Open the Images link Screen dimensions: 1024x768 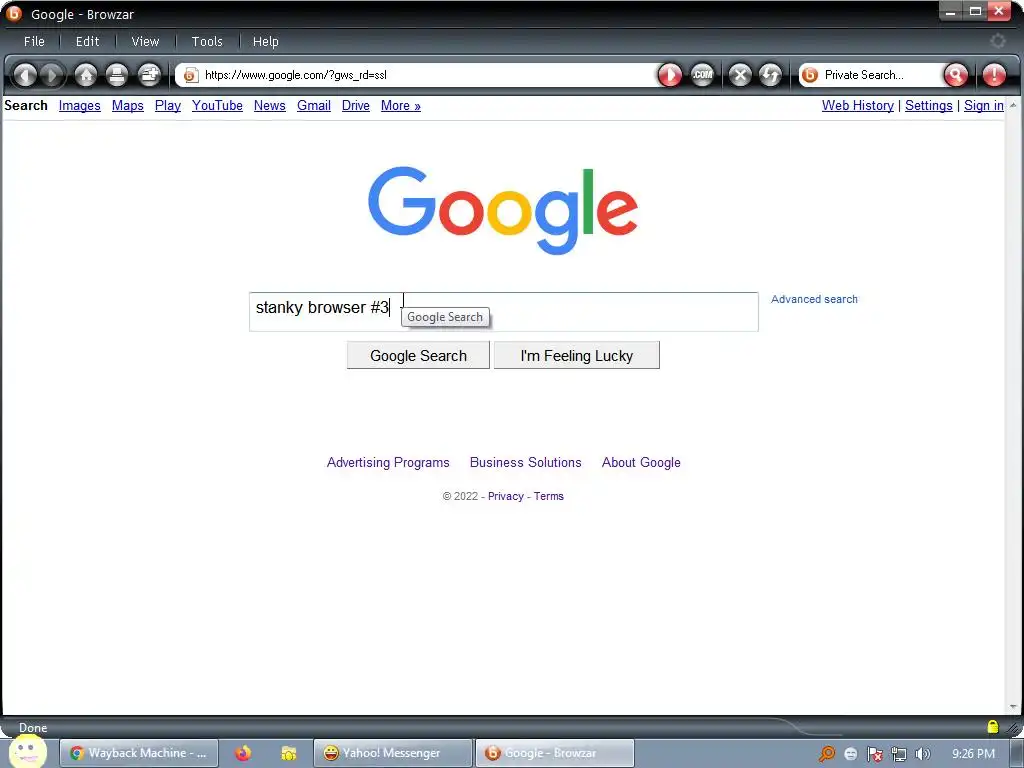point(80,106)
